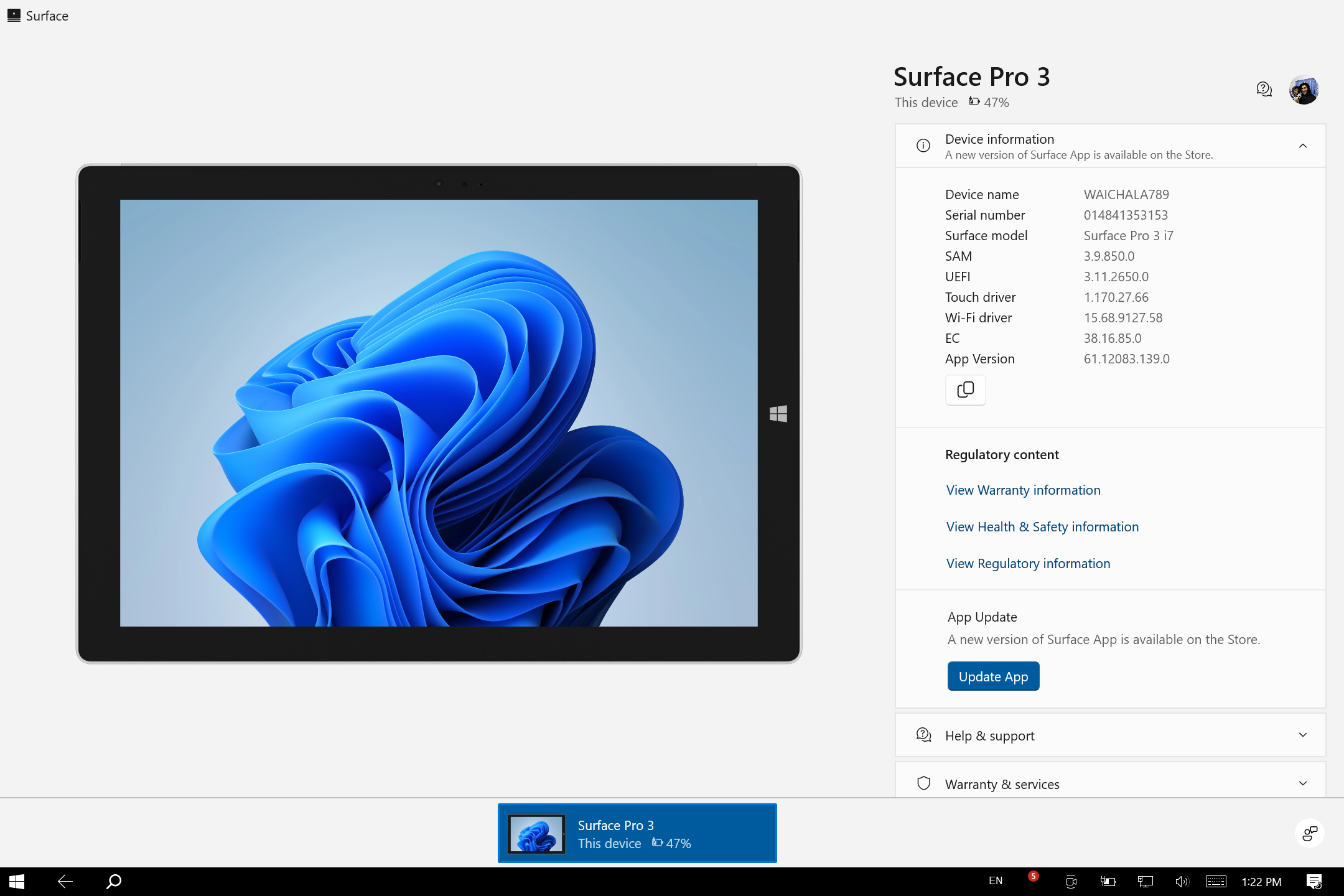Click the Help & support headset icon
The image size is (1344, 896).
click(924, 735)
